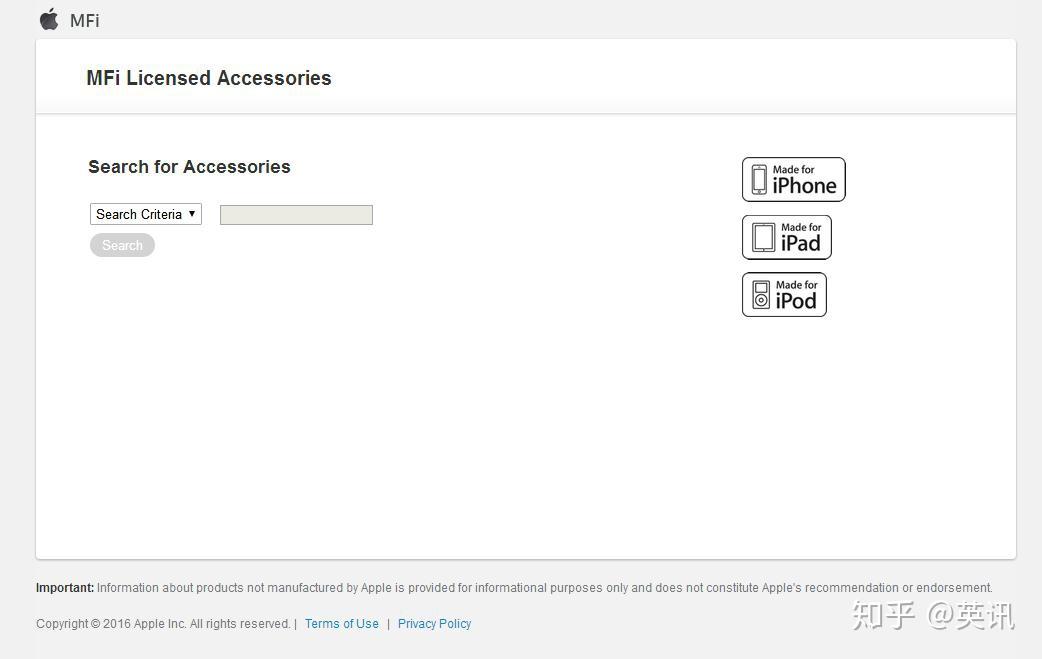Click the iPod device icon in badge
This screenshot has width=1042, height=659.
(x=761, y=295)
